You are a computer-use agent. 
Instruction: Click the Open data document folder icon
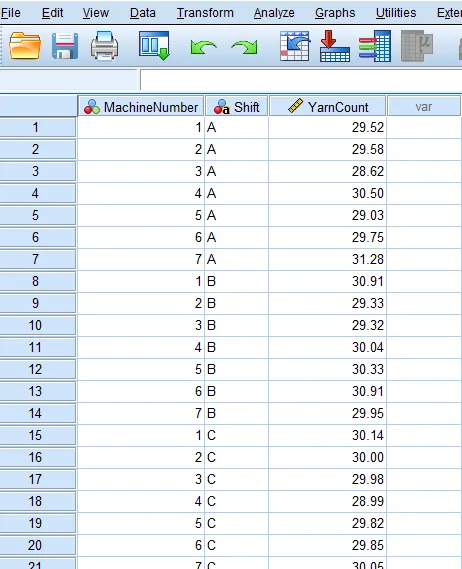25,46
